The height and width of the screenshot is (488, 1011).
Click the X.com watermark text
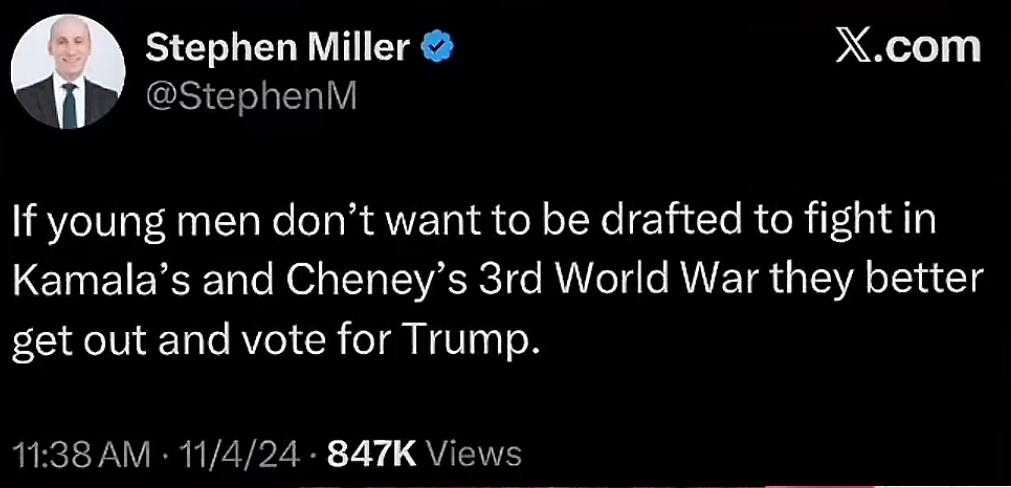click(x=908, y=47)
